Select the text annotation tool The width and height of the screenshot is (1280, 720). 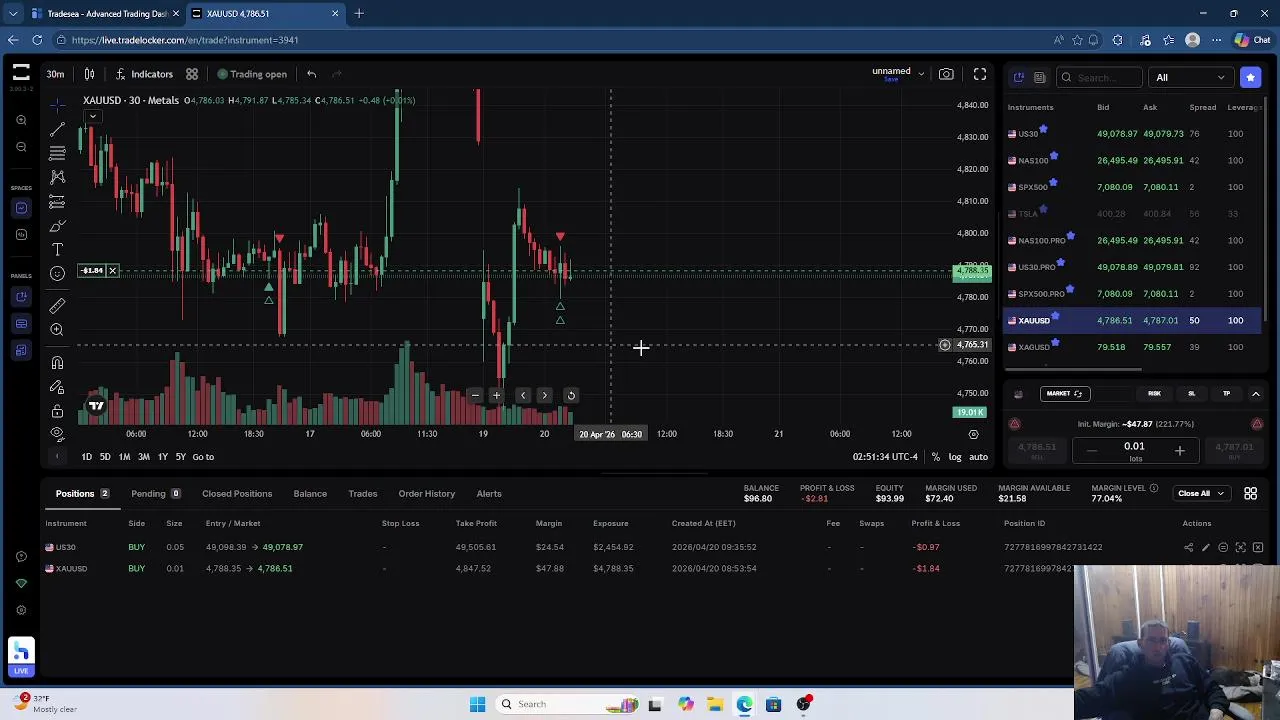[x=57, y=249]
